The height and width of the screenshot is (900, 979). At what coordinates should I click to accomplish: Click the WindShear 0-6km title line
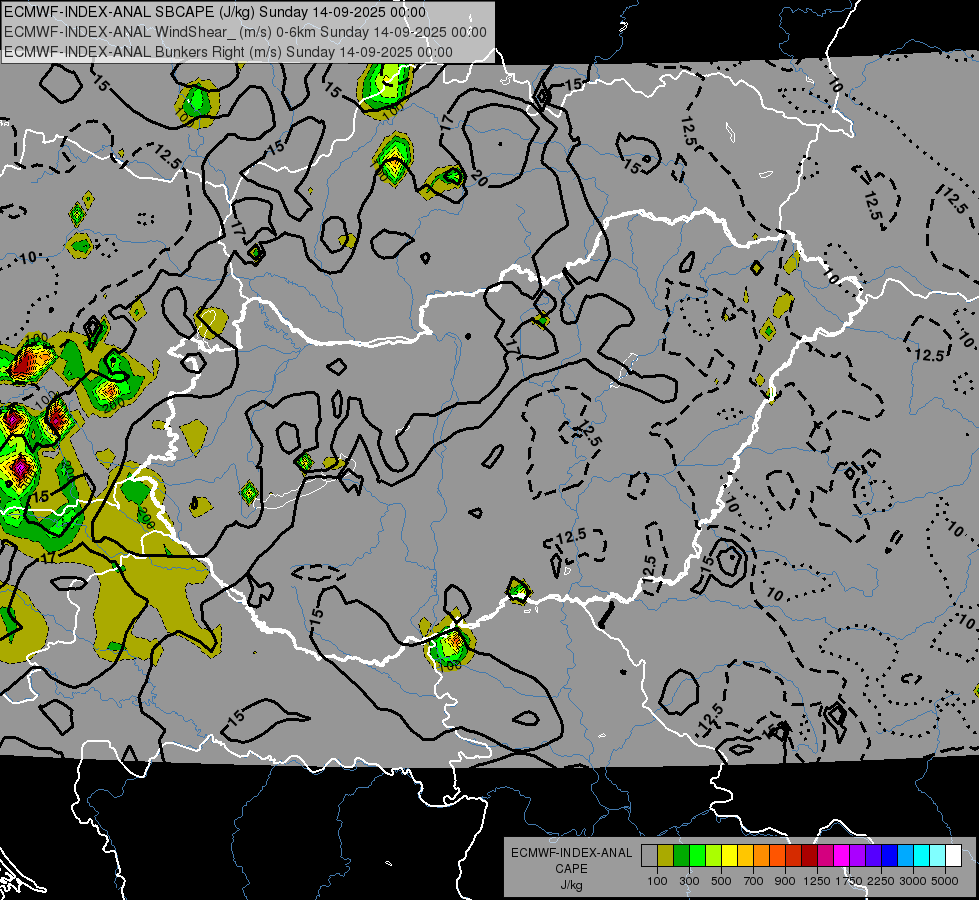245,32
